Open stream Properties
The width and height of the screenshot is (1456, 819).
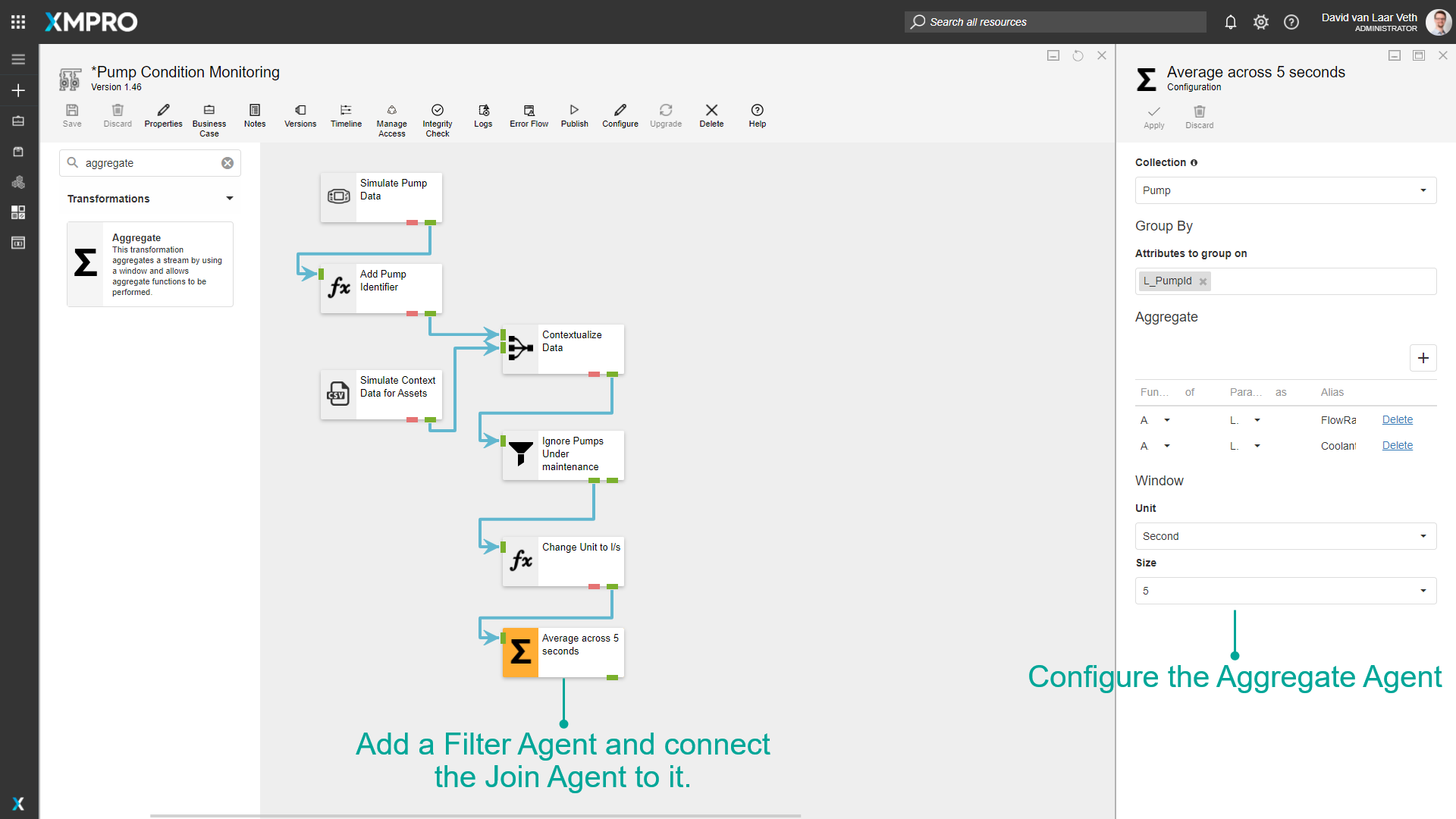pos(163,111)
